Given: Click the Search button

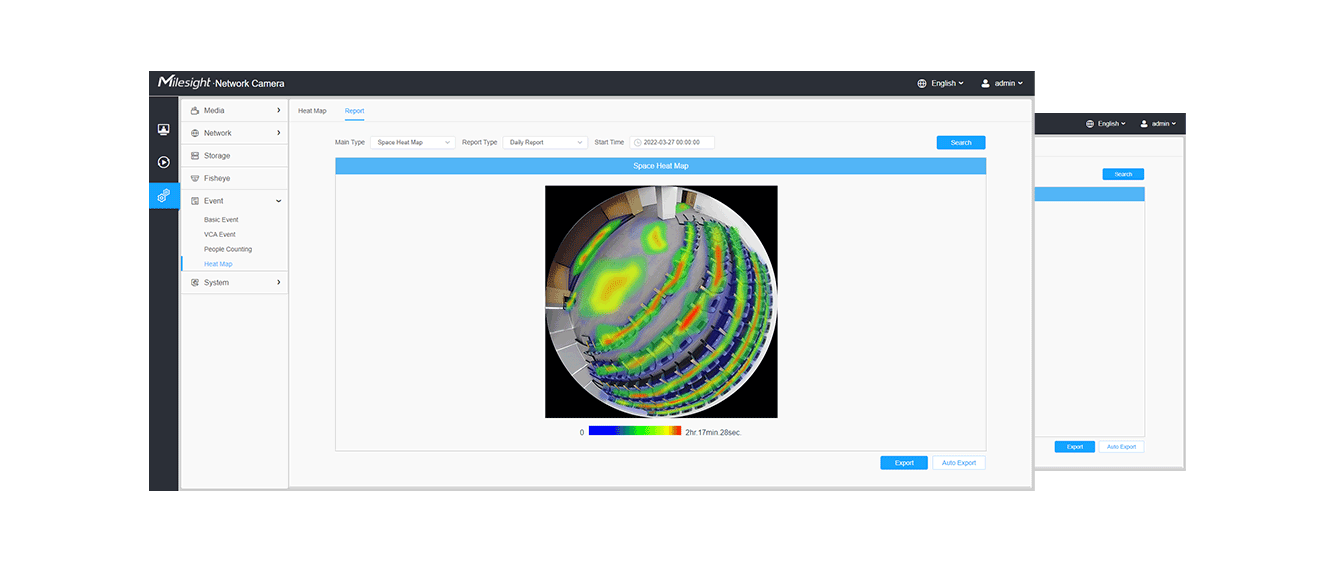Looking at the screenshot, I should pos(960,143).
